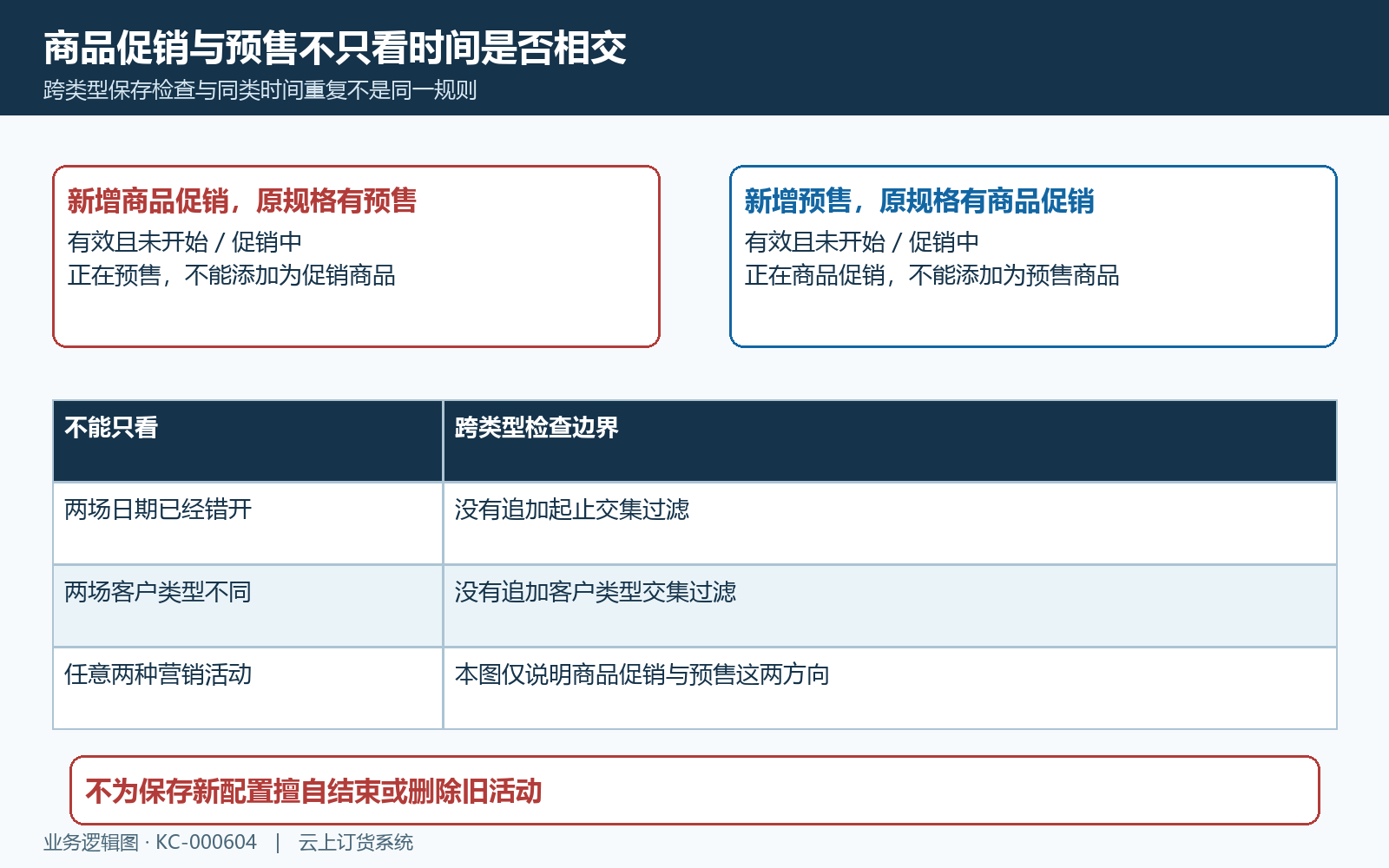Select the line 正在商品促销，不能添加为预售商品
The width and height of the screenshot is (1389, 868).
pos(932,275)
